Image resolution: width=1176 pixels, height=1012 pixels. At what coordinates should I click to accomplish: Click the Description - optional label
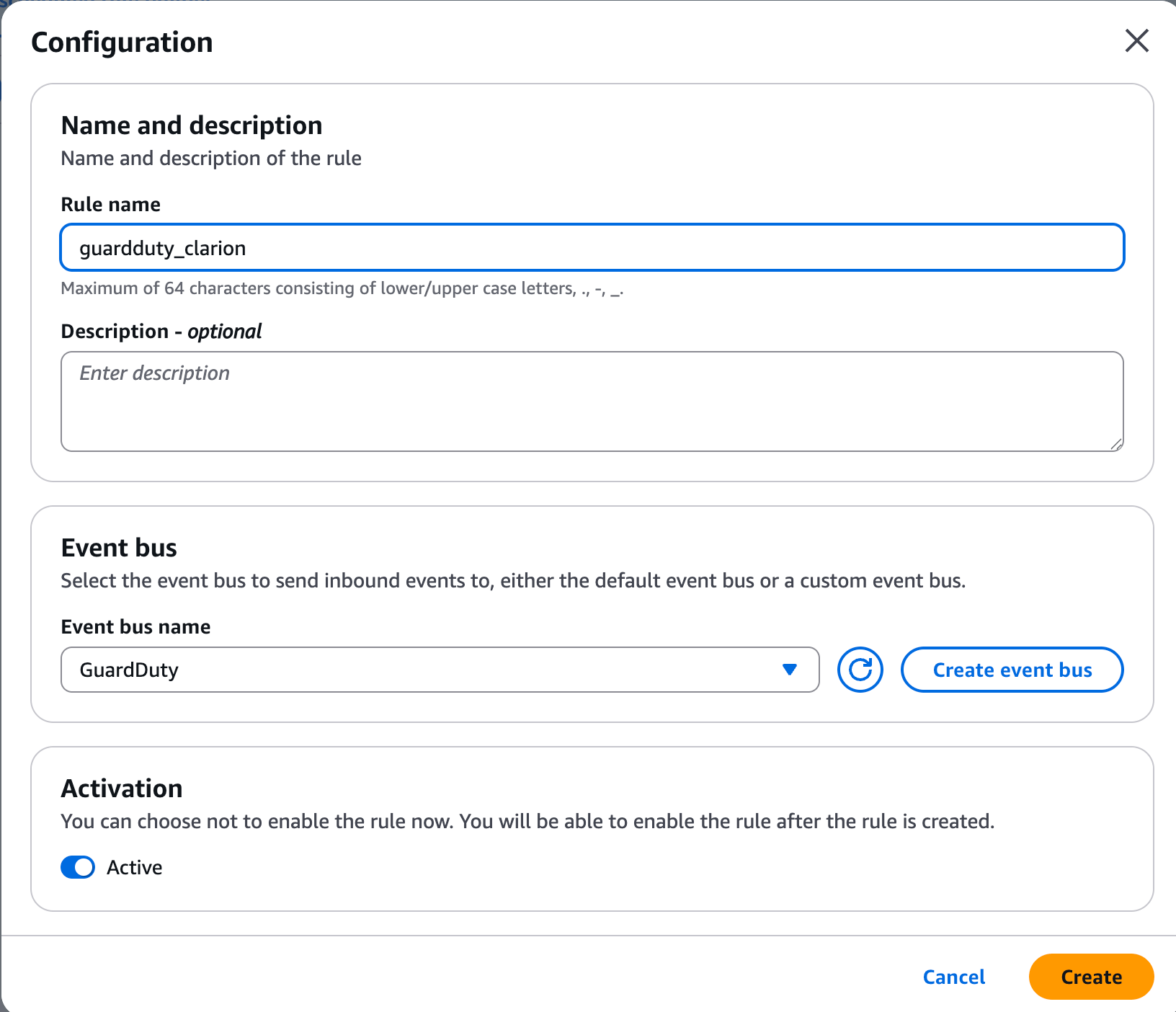tap(161, 332)
